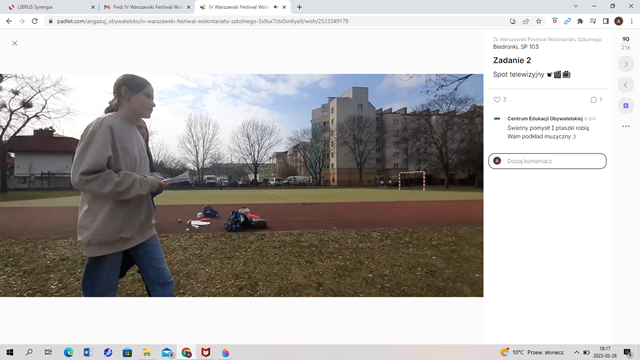Expand the tab search chevron
The width and height of the screenshot is (640, 360).
(576, 6)
